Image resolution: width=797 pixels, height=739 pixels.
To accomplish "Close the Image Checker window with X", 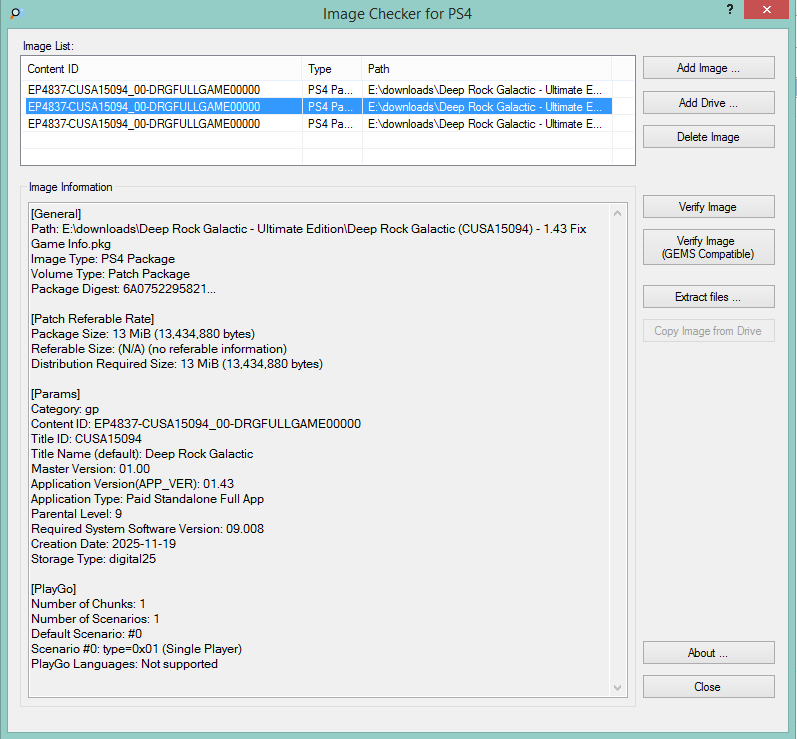I will point(764,11).
